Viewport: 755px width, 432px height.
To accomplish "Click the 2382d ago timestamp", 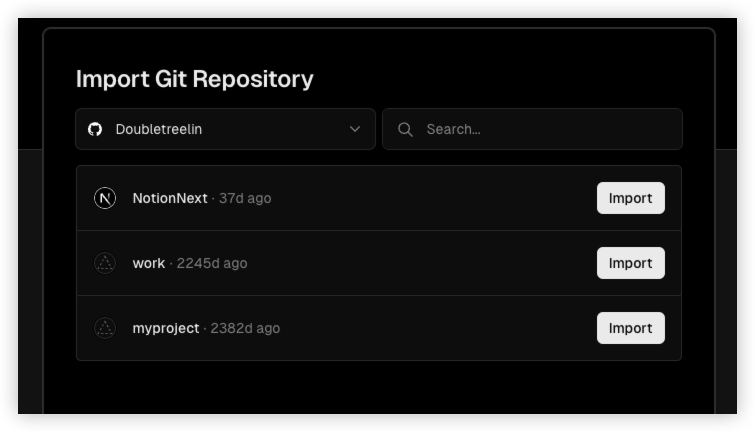I will [245, 328].
